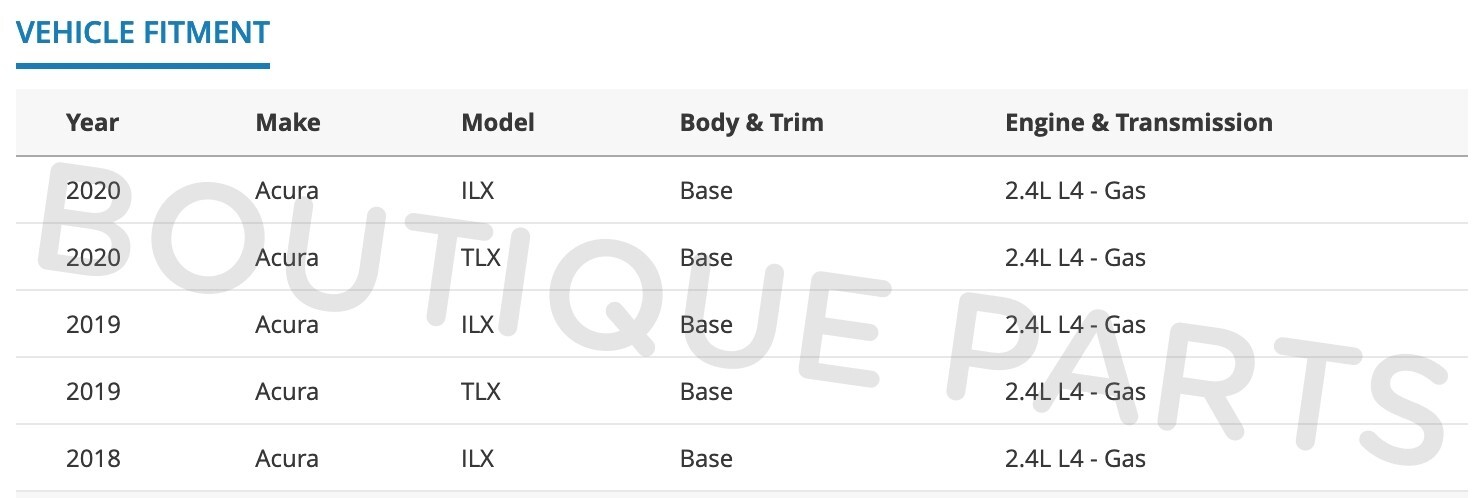
Task: Click the Engine & Transmission column header
Action: [1138, 123]
